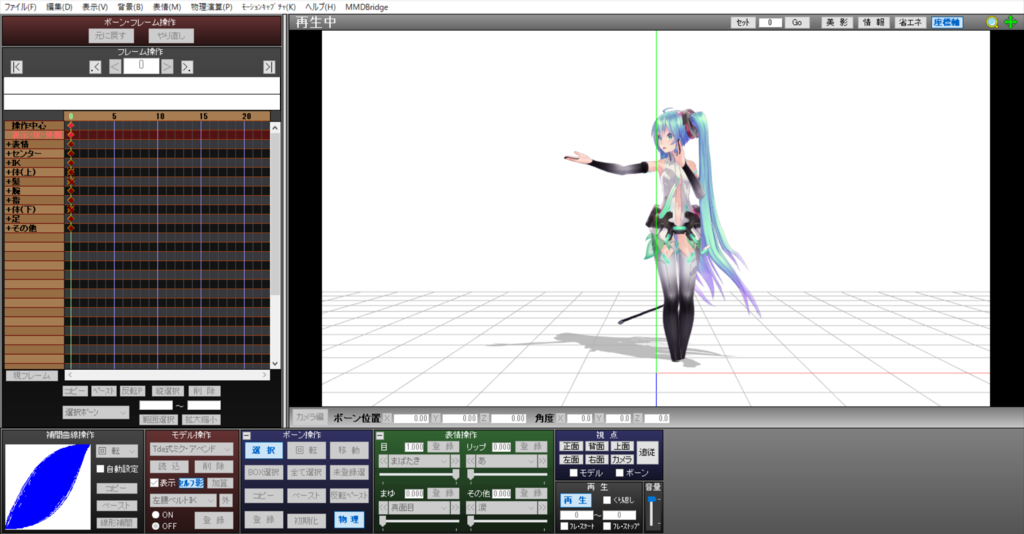This screenshot has width=1024, height=534.
Task: Open the 背景(B) menu
Action: (130, 7)
